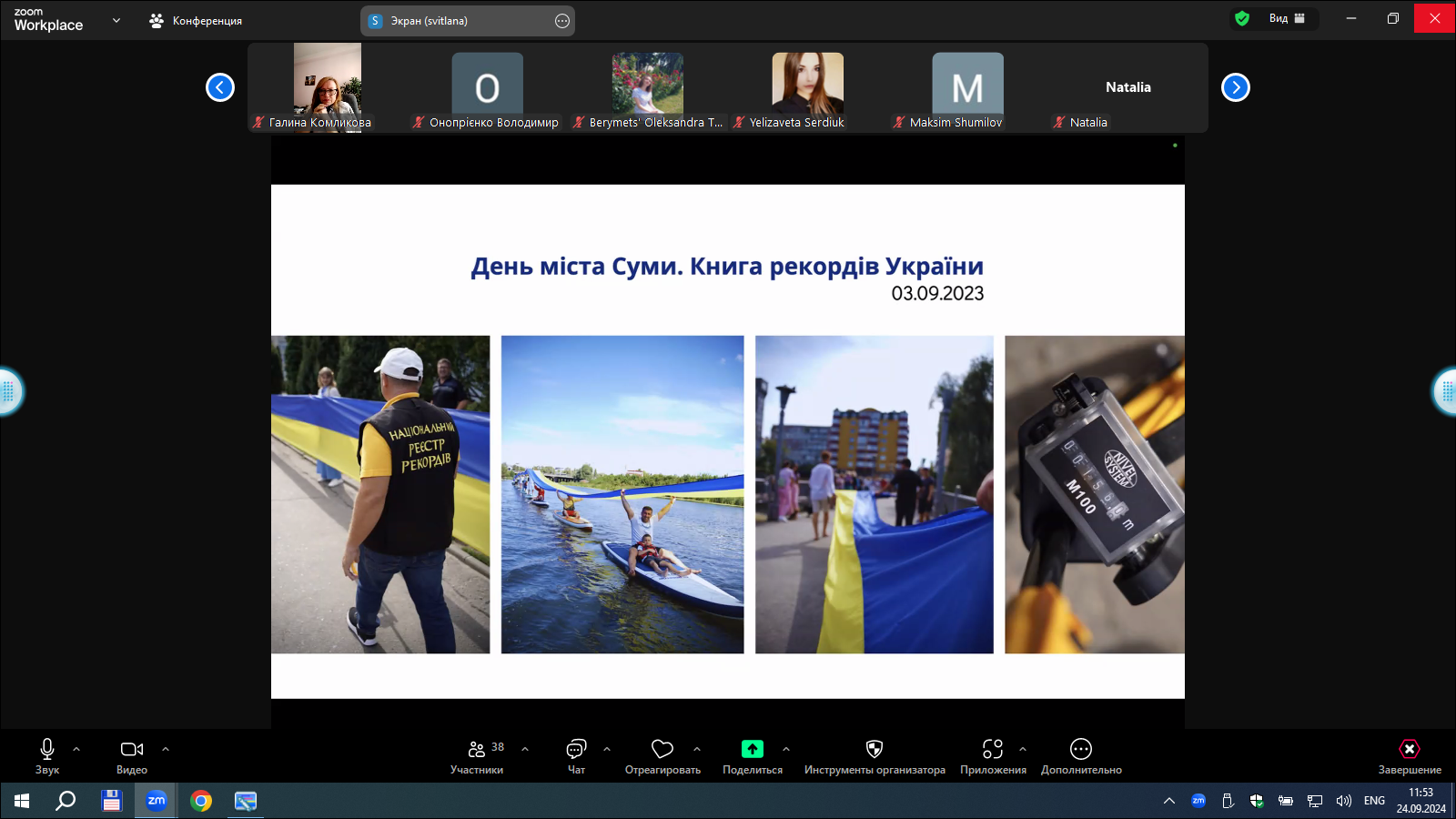The image size is (1456, 819).
Task: Open the Zoom Workplace dropdown chevron
Action: (x=116, y=20)
